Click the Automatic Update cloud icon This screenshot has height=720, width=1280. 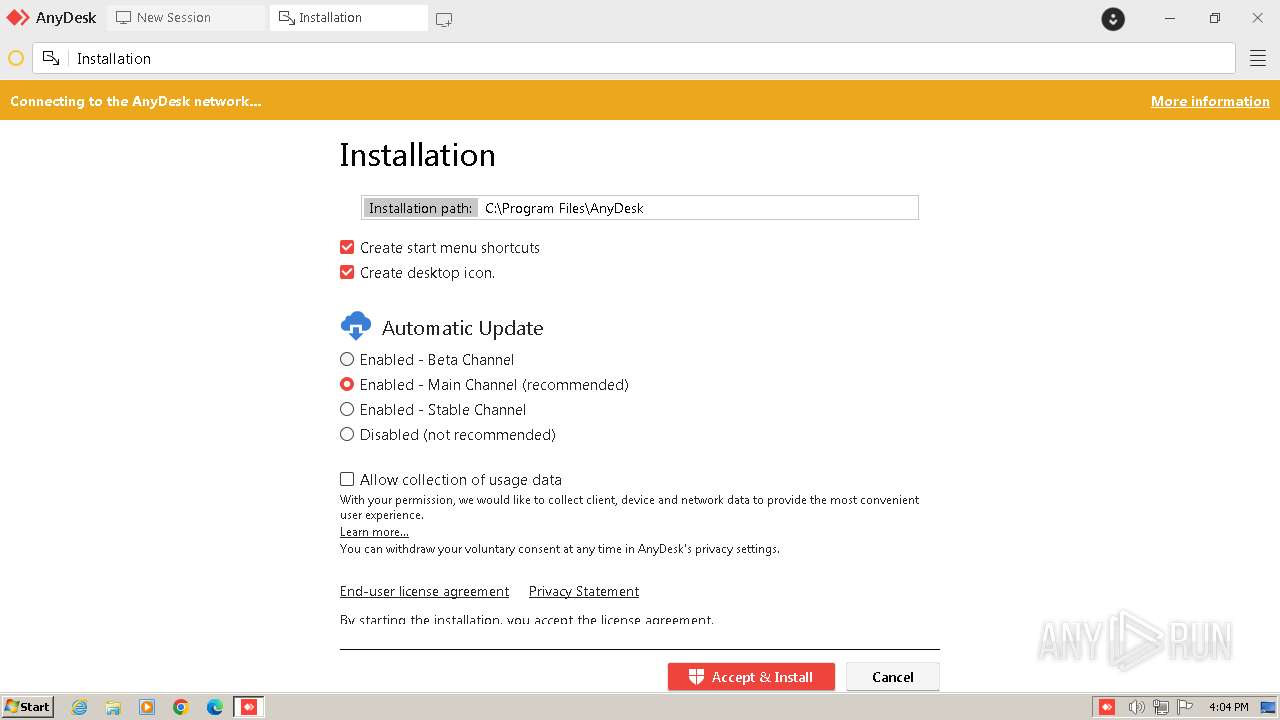tap(356, 326)
